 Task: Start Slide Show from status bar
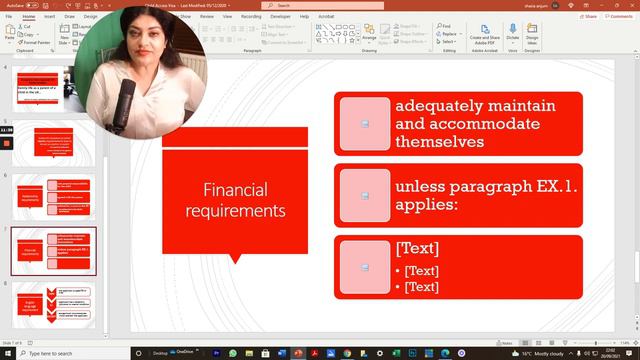pyautogui.click(x=565, y=343)
